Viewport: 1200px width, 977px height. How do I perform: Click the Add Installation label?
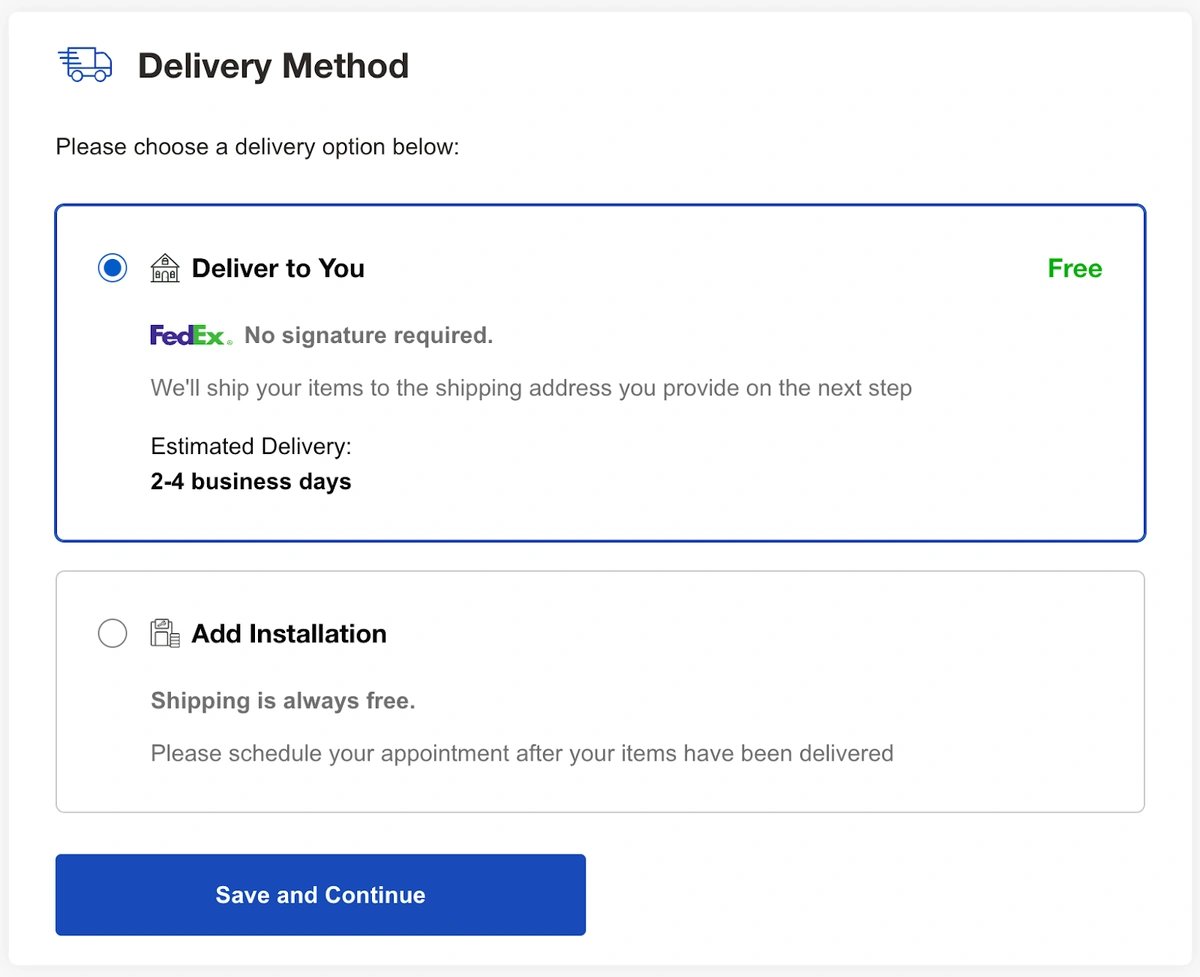pyautogui.click(x=289, y=634)
